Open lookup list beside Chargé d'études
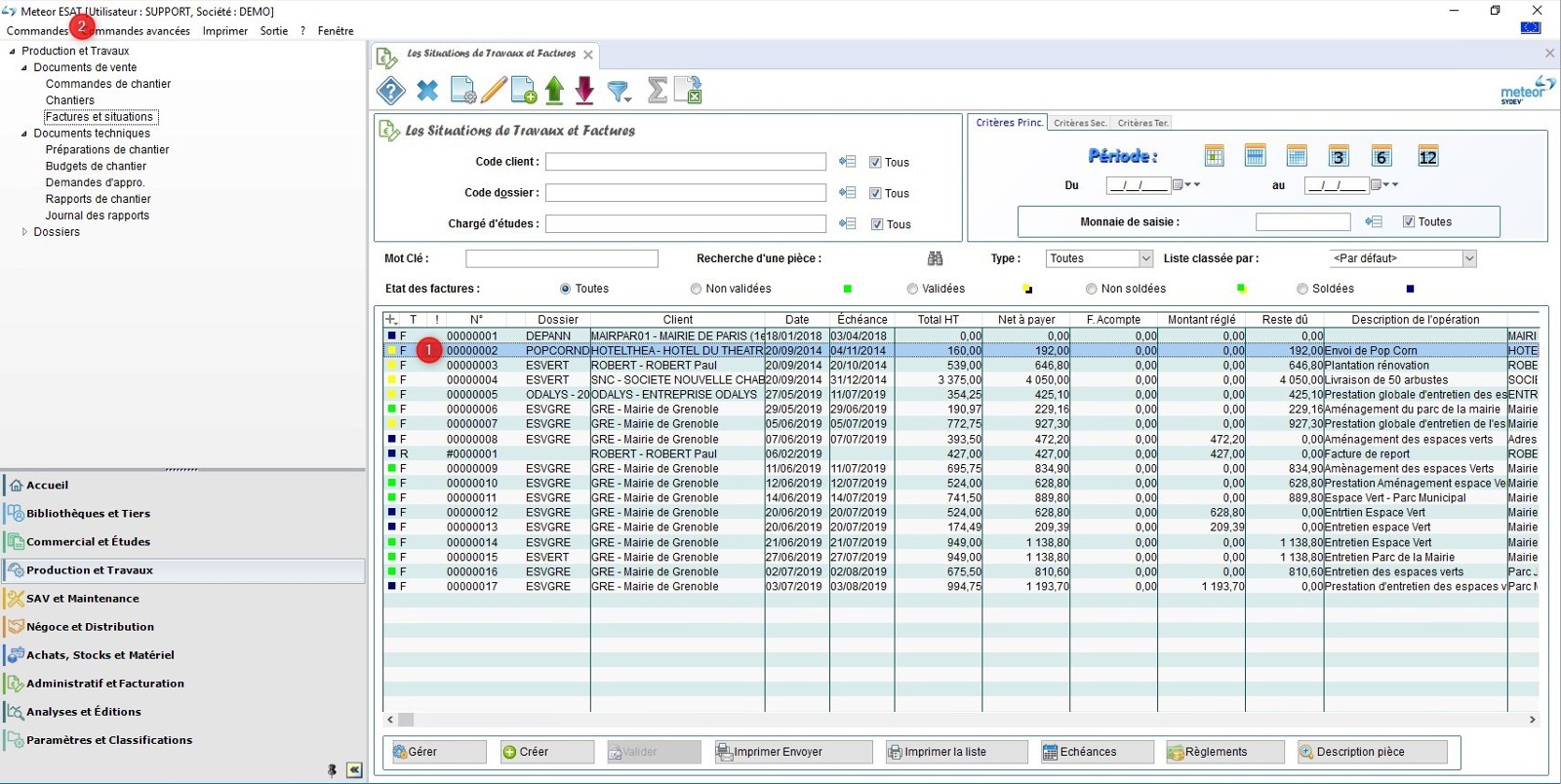Viewport: 1561px width, 784px height. pos(847,224)
